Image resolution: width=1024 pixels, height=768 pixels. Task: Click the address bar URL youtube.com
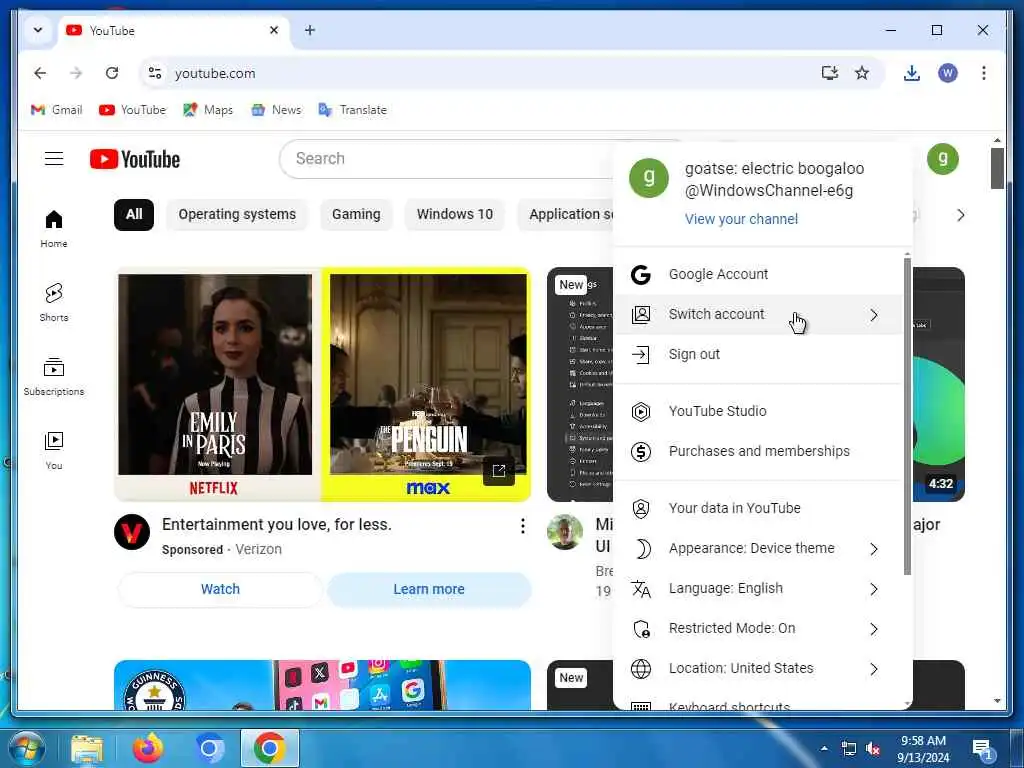(x=215, y=73)
